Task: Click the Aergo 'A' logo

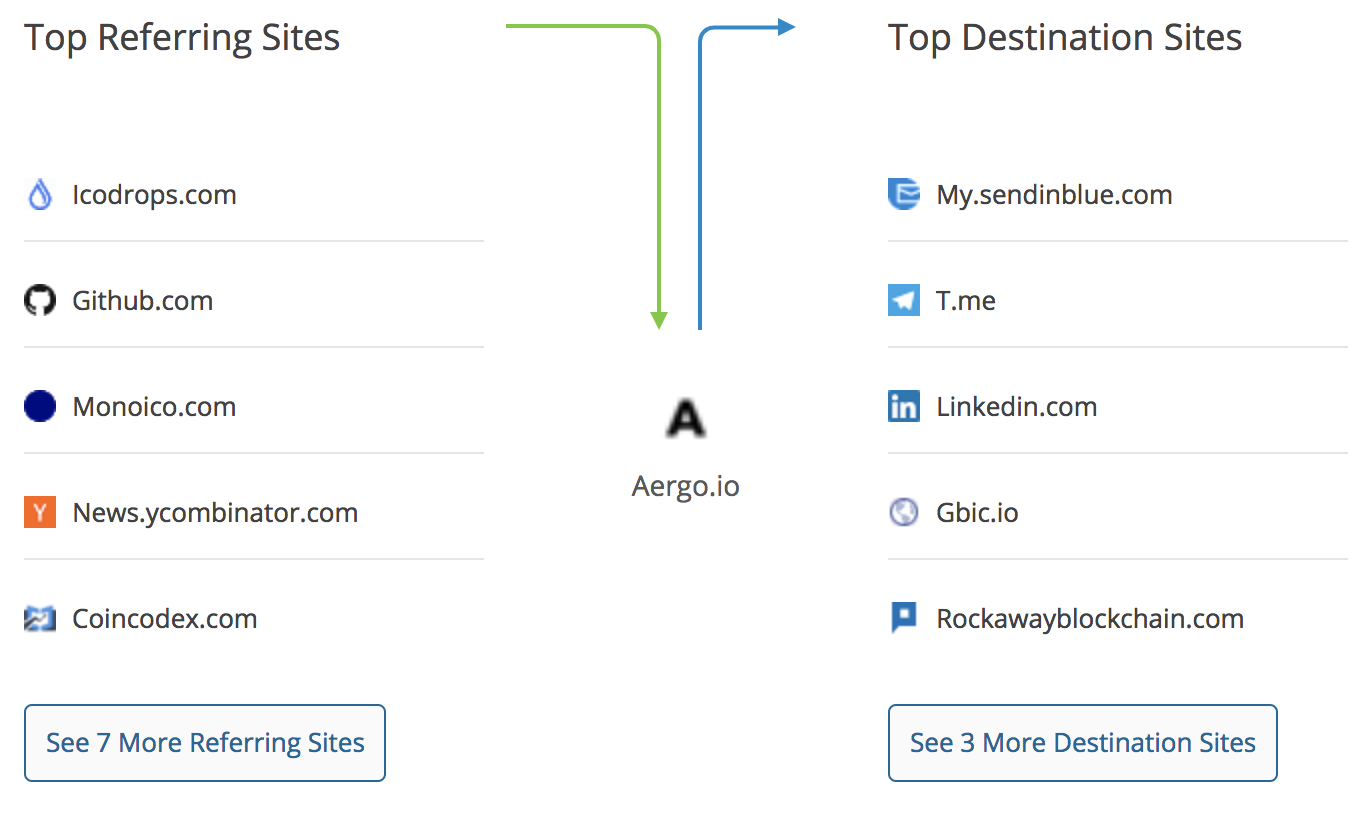Action: [x=685, y=419]
